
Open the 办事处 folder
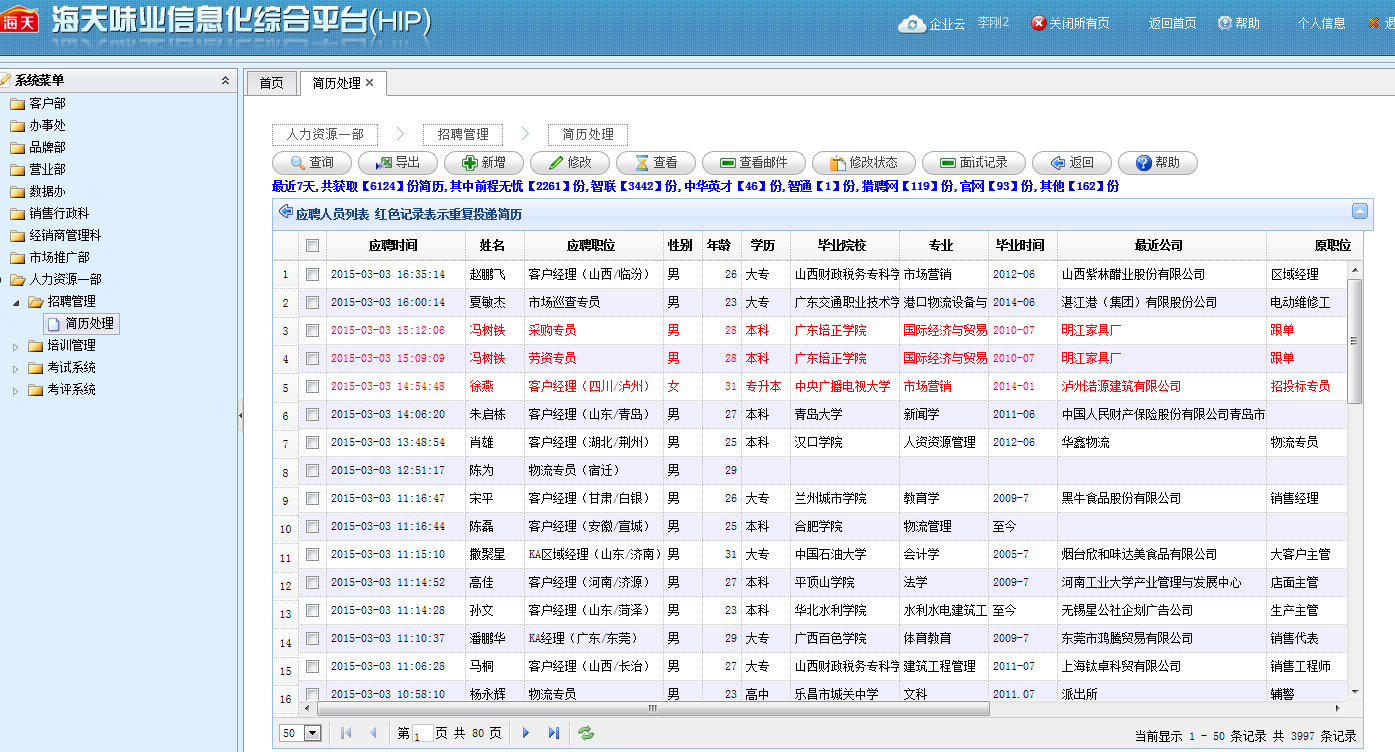(38, 125)
